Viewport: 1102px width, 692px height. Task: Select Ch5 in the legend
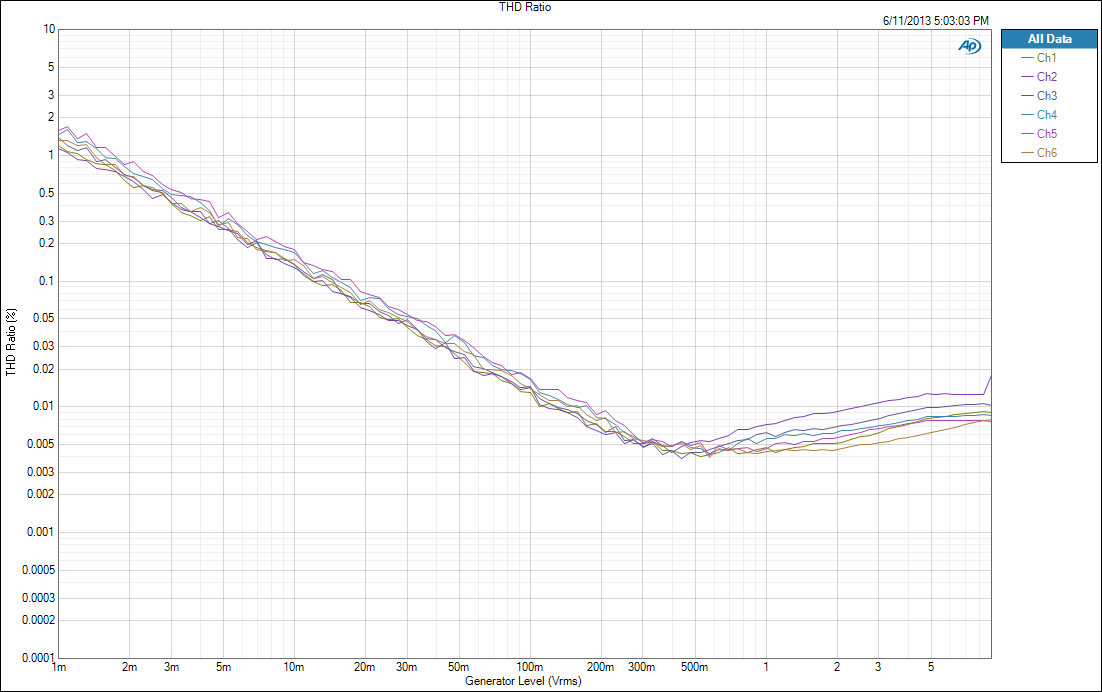point(1046,133)
